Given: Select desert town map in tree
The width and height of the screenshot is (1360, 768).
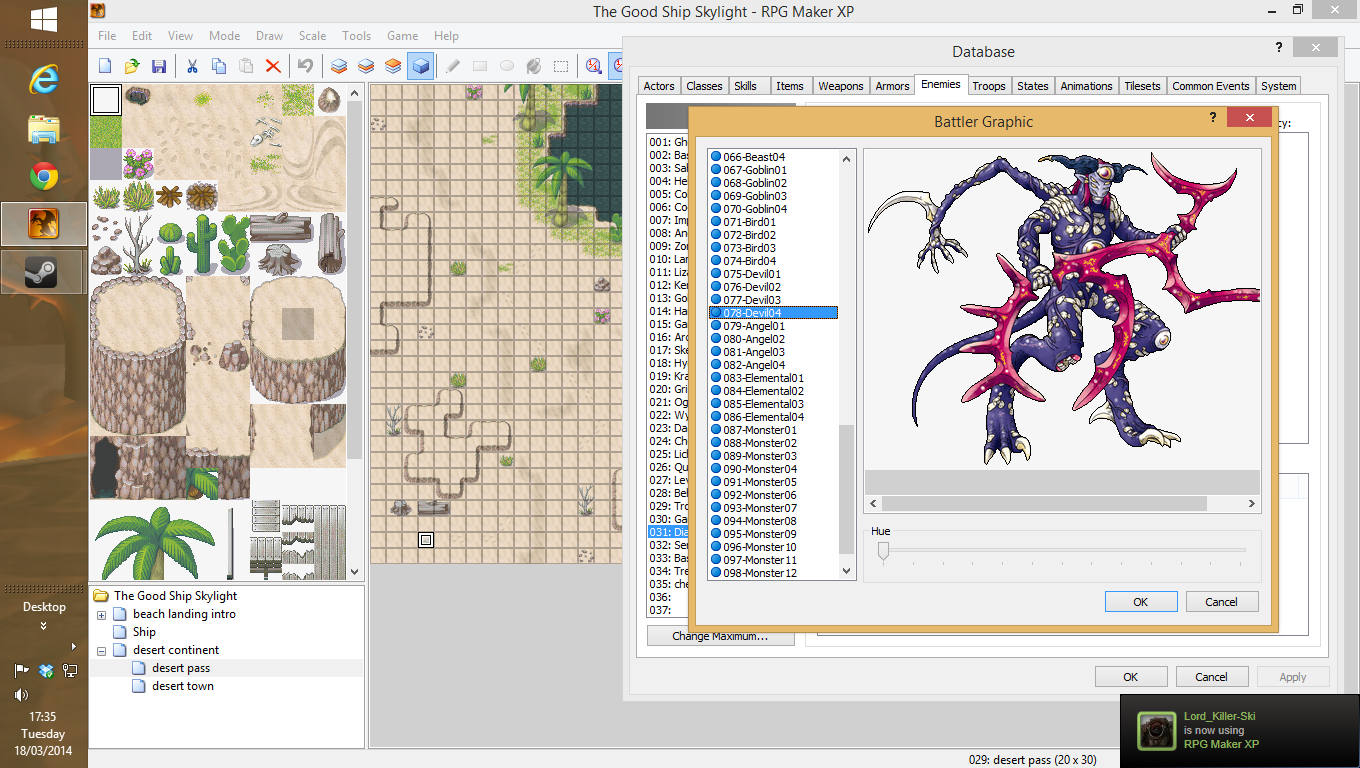Looking at the screenshot, I should point(182,686).
